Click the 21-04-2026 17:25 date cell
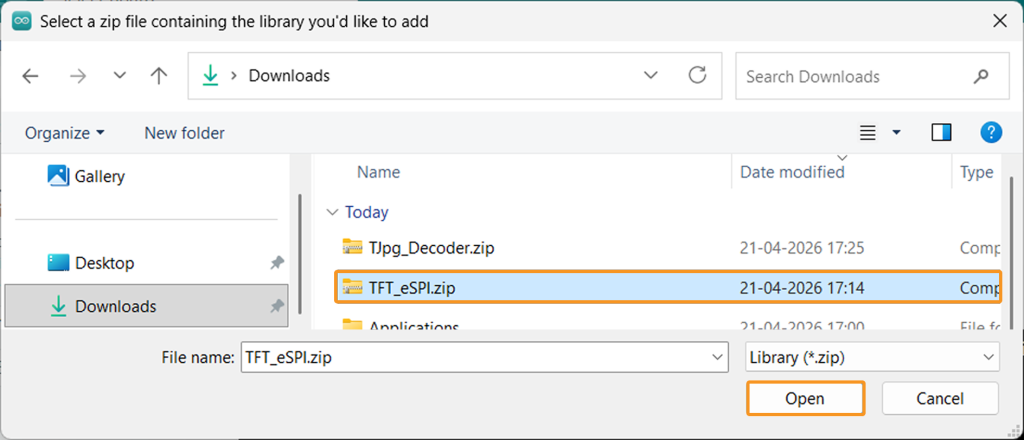 [x=802, y=247]
